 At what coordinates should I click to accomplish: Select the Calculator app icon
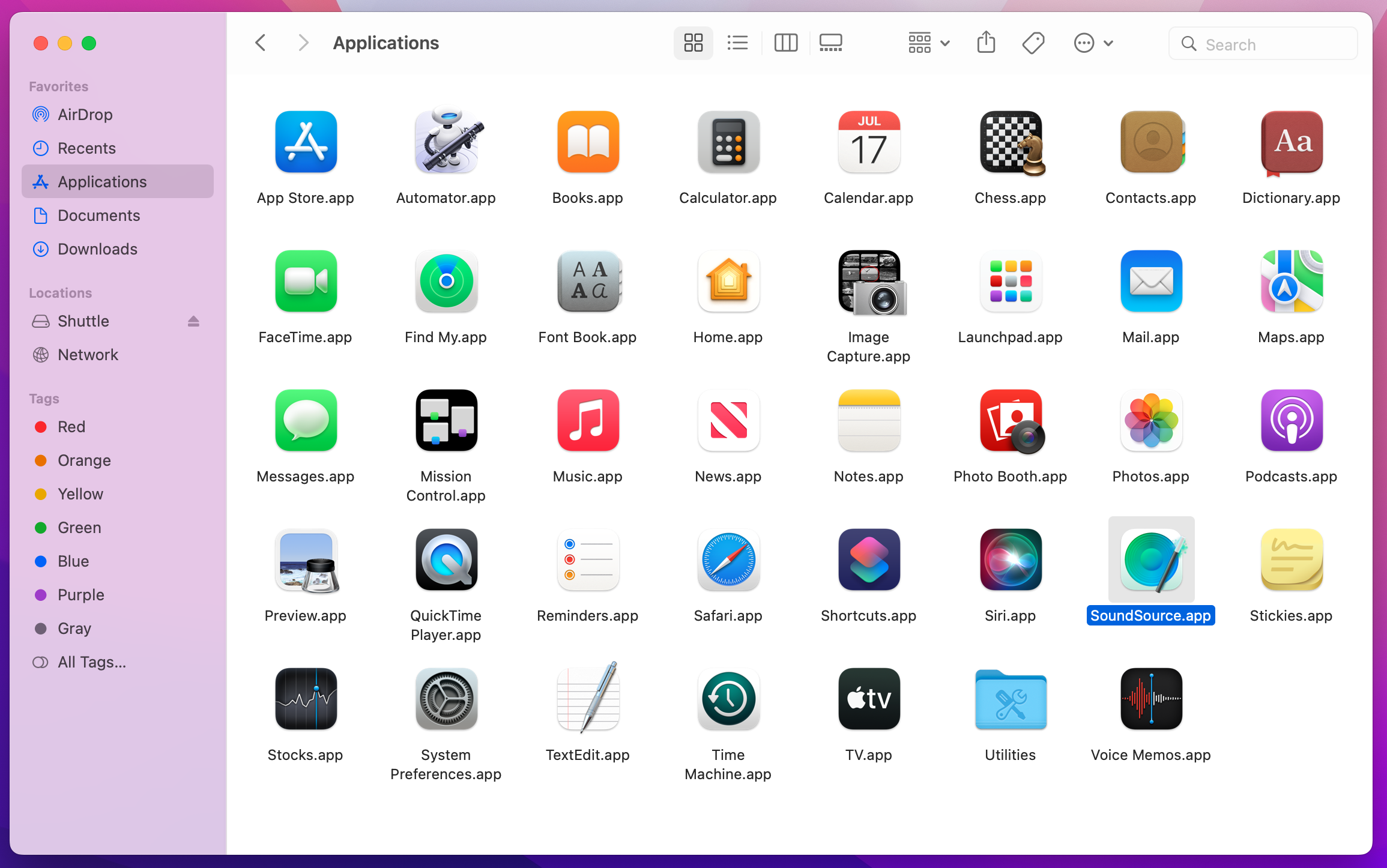pos(728,142)
